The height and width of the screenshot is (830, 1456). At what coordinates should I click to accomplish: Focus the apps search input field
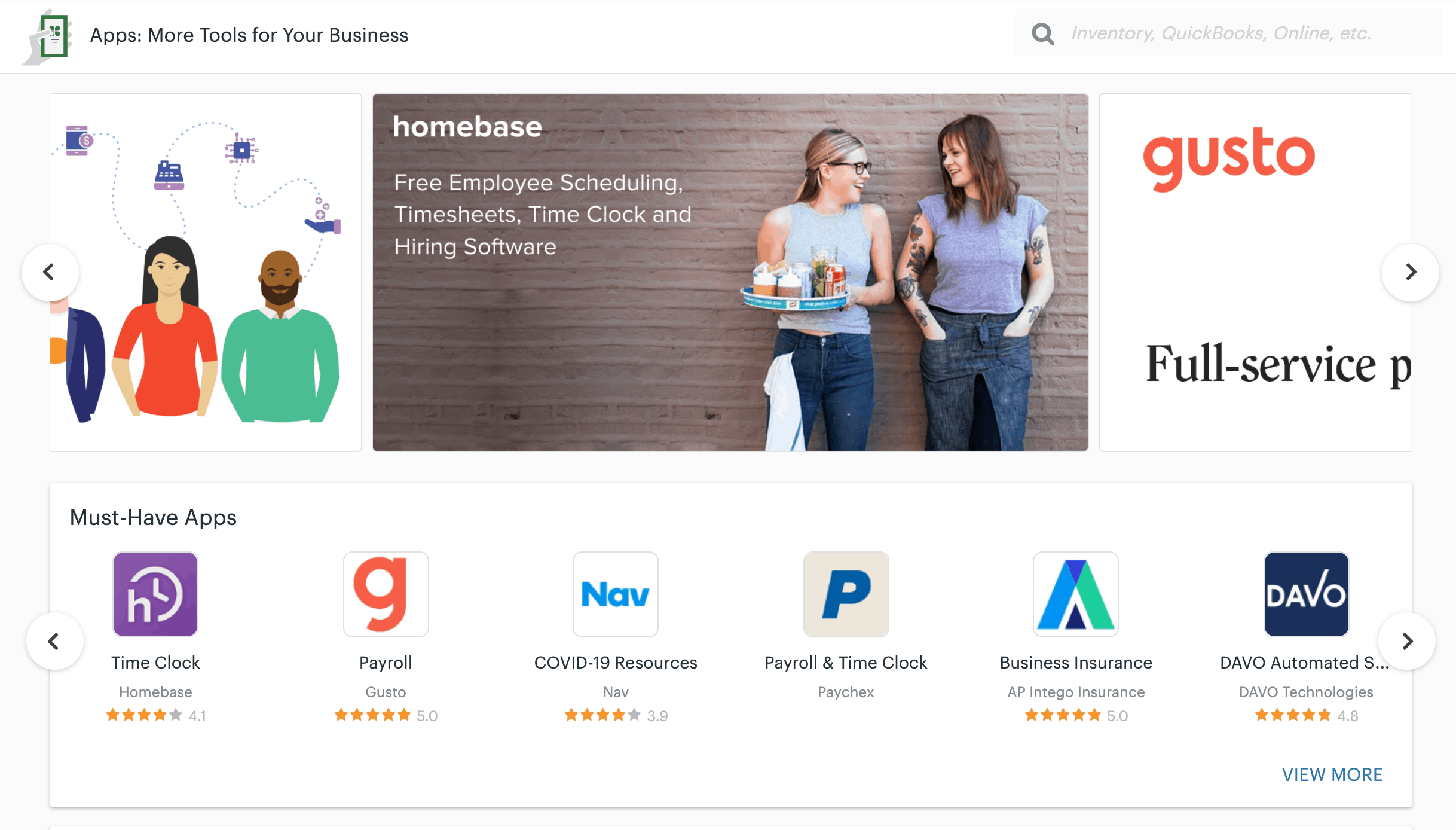[1249, 33]
